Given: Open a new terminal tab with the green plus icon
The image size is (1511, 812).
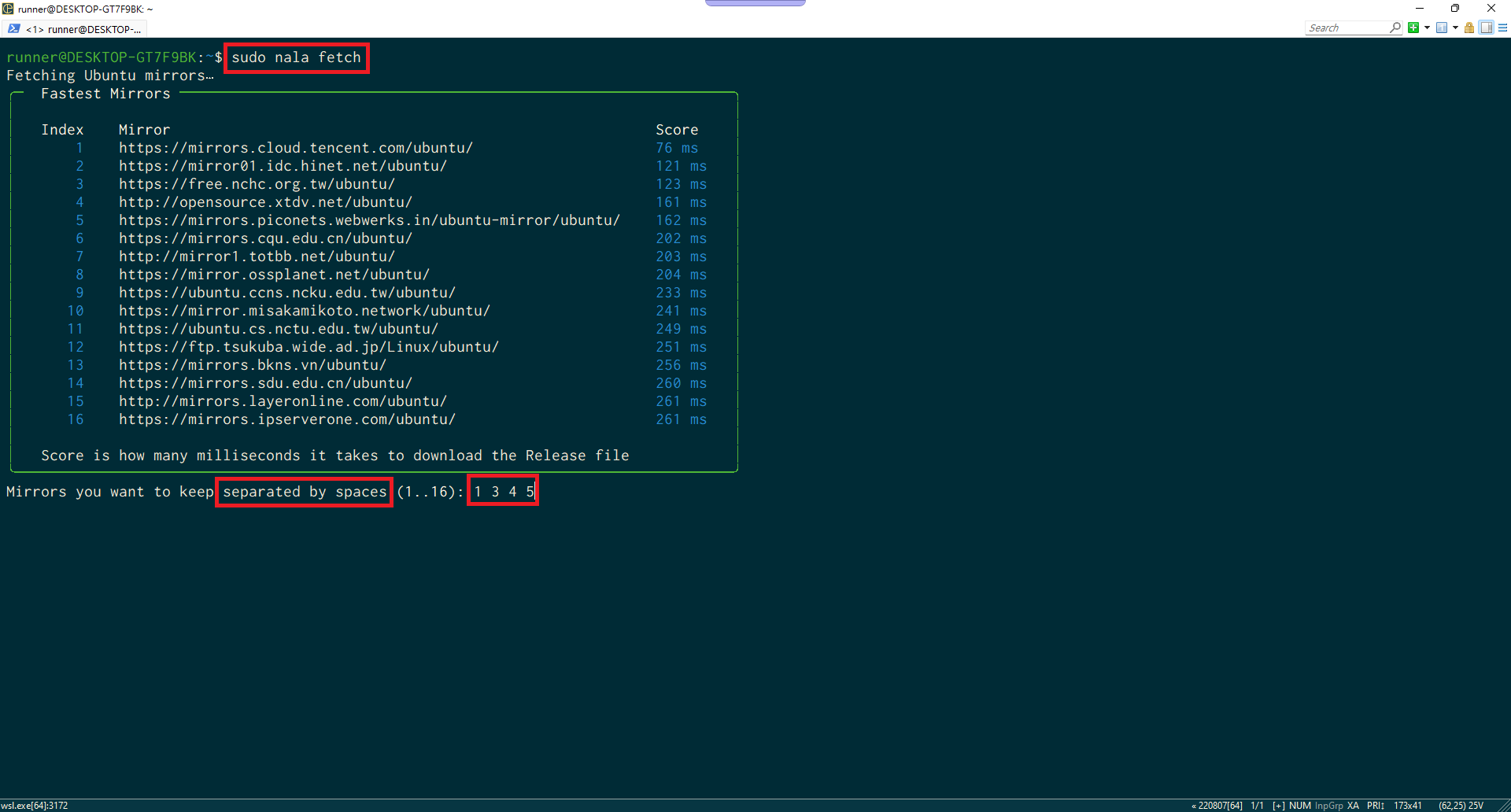Looking at the screenshot, I should point(1413,28).
